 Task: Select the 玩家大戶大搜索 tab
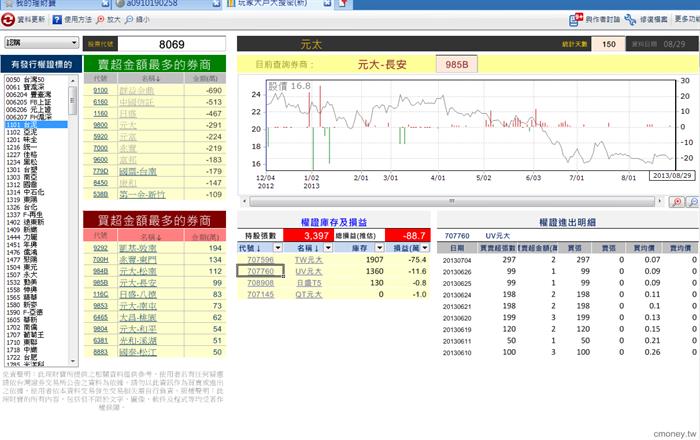(x=275, y=4)
